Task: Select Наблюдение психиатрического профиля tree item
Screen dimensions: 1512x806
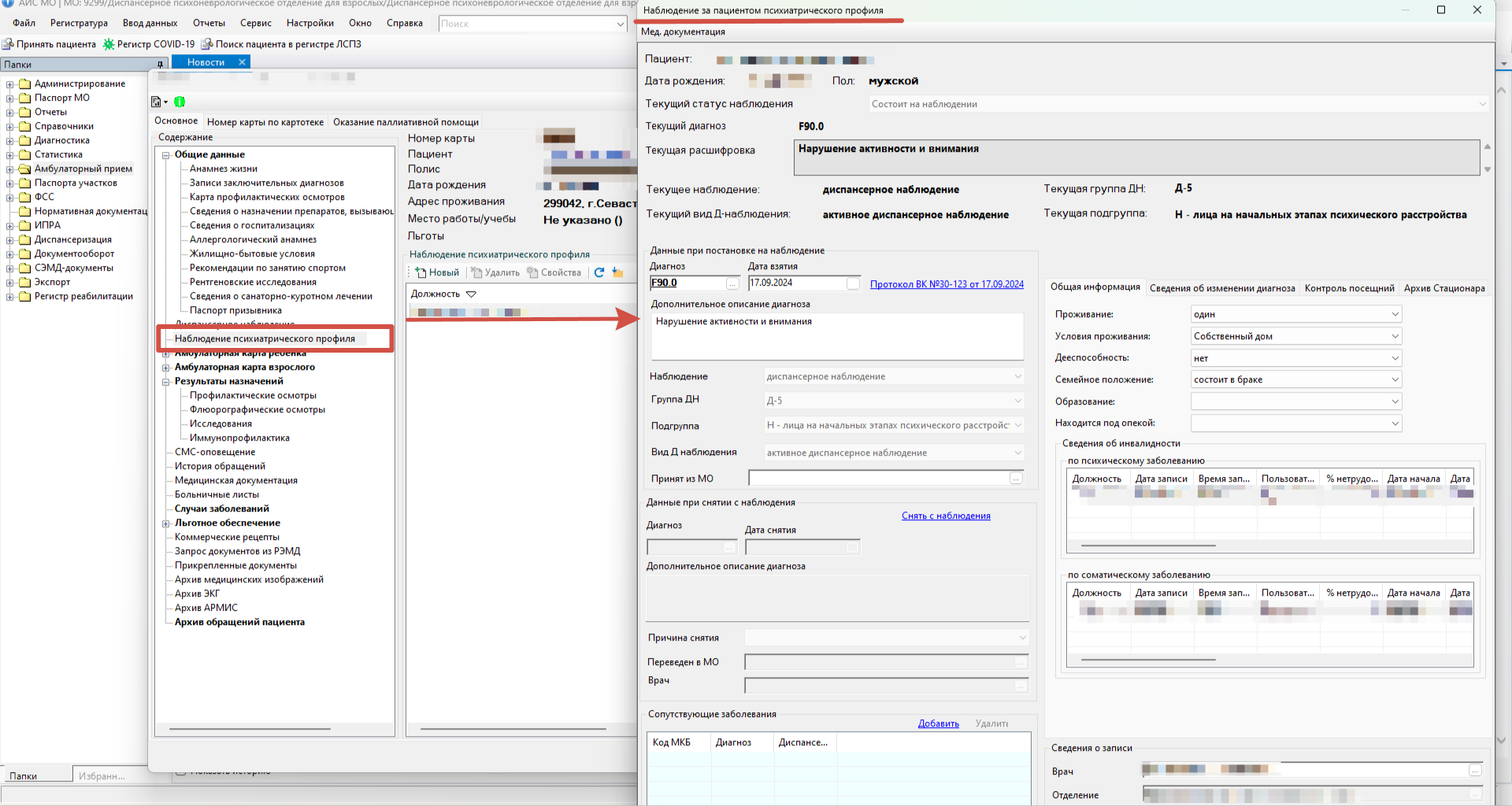Action: tap(265, 338)
